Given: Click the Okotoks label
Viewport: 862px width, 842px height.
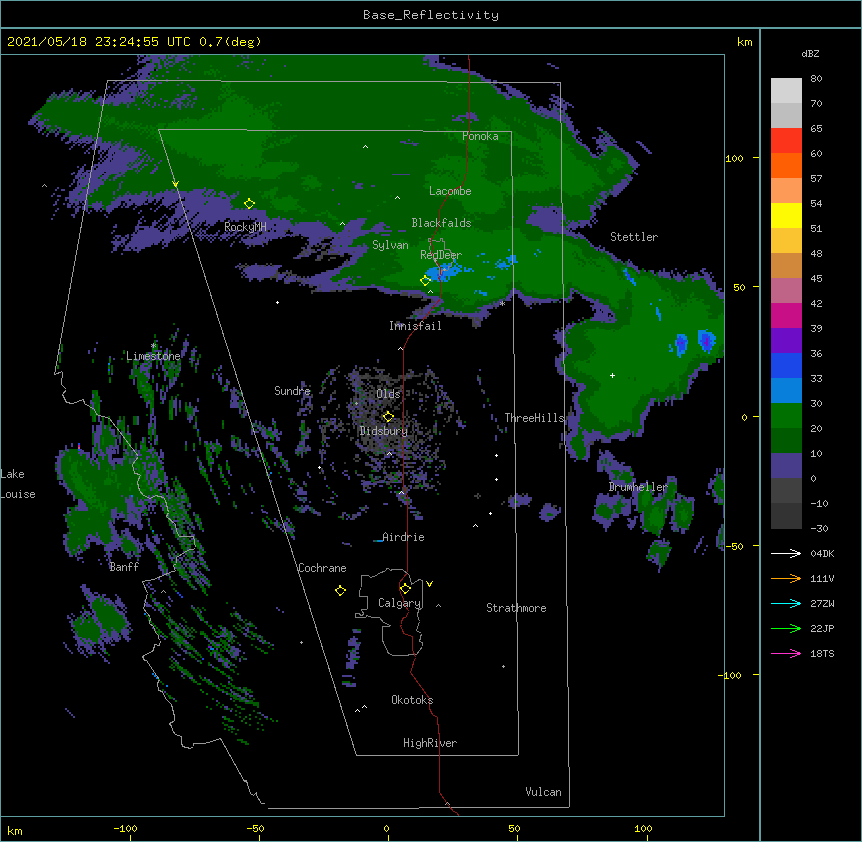Looking at the screenshot, I should [x=412, y=700].
